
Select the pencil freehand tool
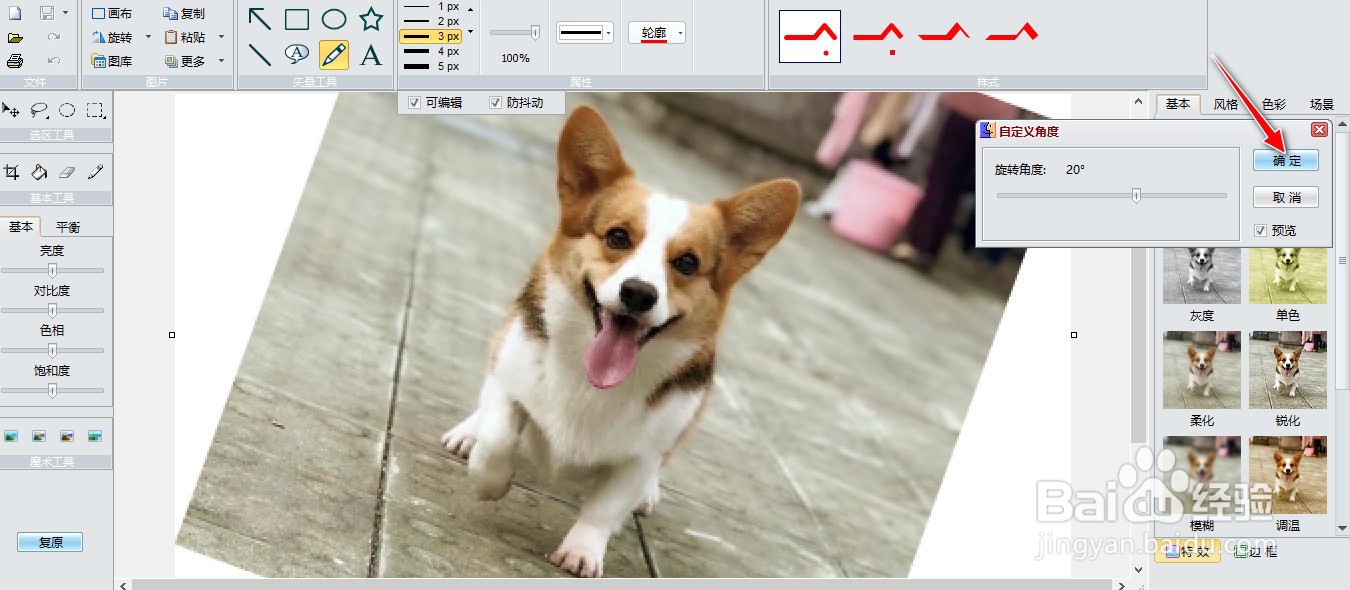click(x=334, y=55)
